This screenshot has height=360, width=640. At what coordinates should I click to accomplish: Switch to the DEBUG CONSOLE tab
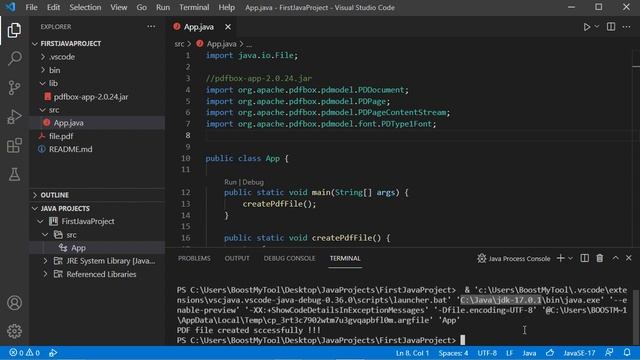click(289, 258)
